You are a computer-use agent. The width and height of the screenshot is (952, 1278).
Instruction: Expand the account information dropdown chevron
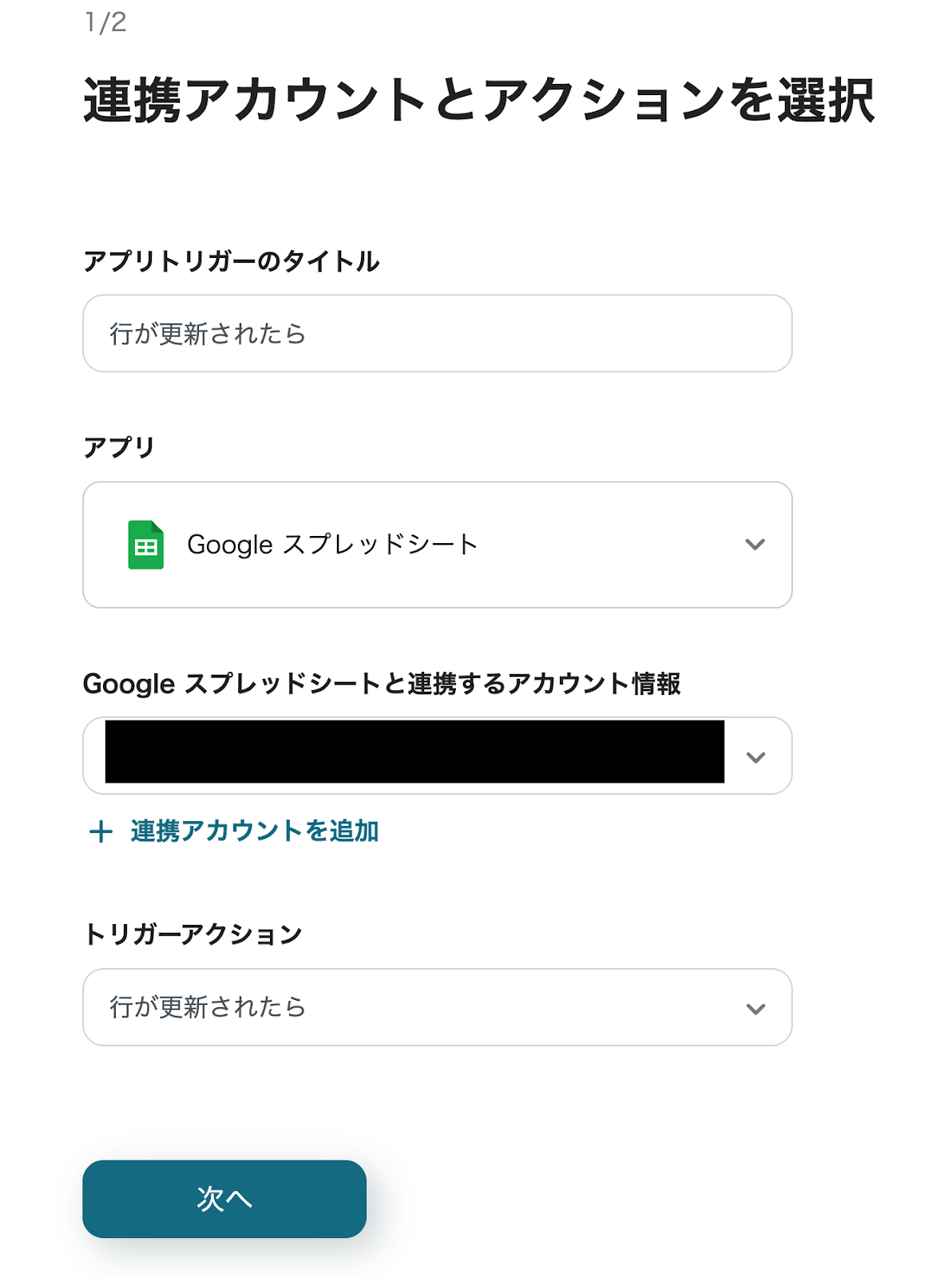[756, 756]
